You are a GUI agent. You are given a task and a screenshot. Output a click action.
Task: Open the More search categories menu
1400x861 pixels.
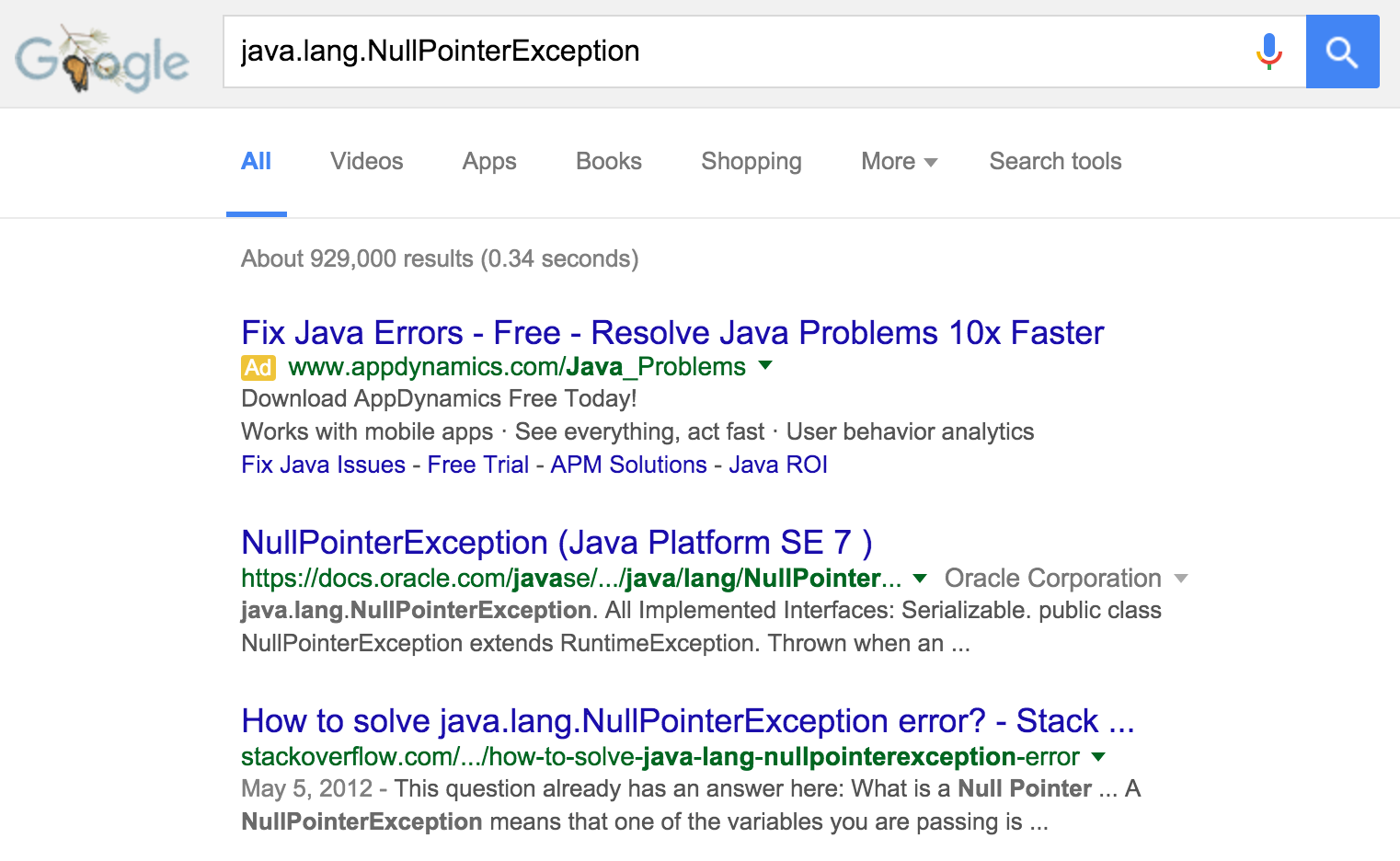click(x=899, y=162)
